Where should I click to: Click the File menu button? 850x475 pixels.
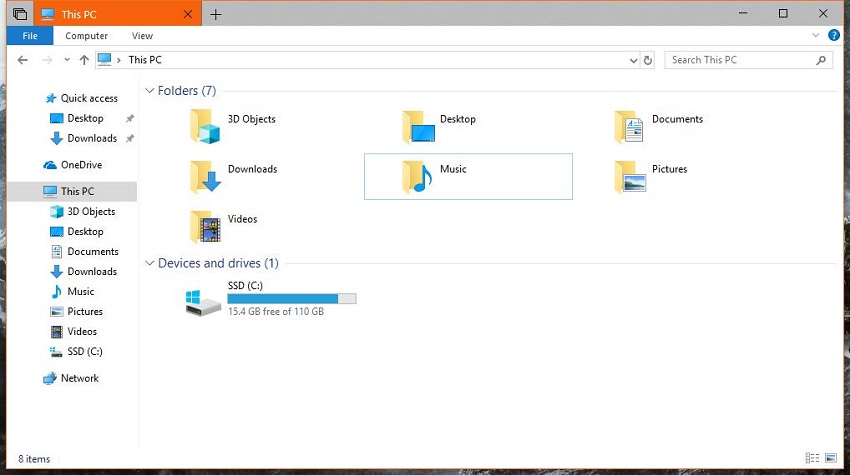[x=30, y=36]
